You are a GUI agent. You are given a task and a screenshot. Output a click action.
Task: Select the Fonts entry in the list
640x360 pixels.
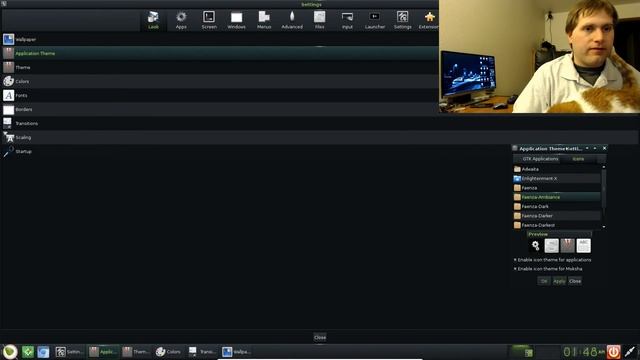point(220,95)
